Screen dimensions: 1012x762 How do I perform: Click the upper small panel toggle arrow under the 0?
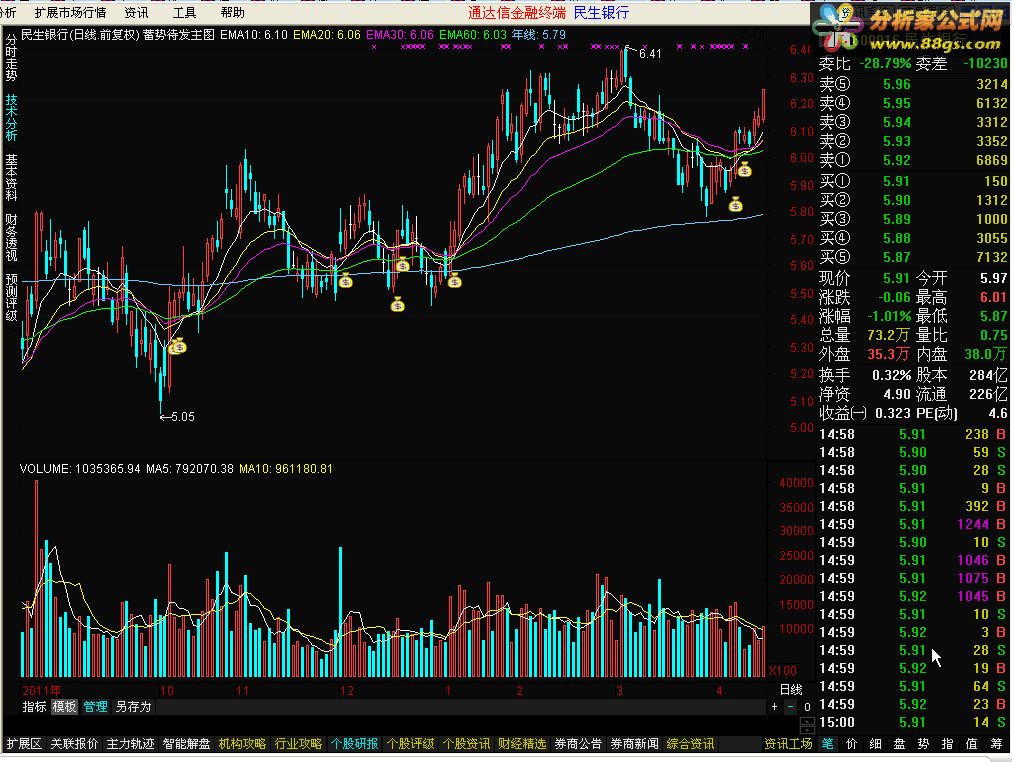(807, 720)
